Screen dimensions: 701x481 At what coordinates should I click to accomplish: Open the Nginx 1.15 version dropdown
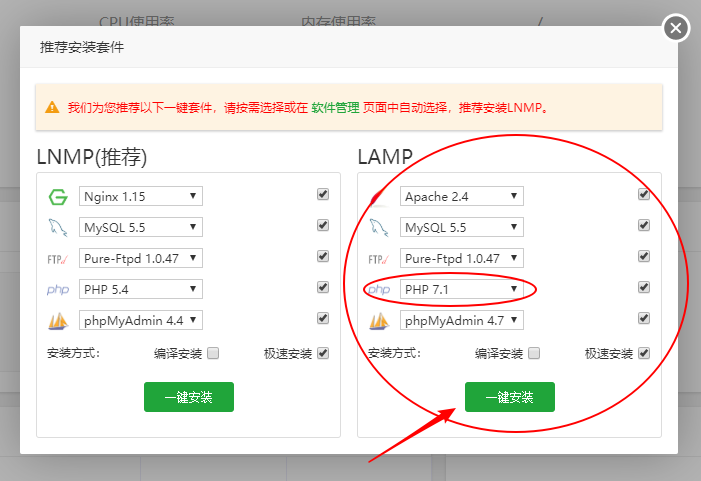(141, 196)
